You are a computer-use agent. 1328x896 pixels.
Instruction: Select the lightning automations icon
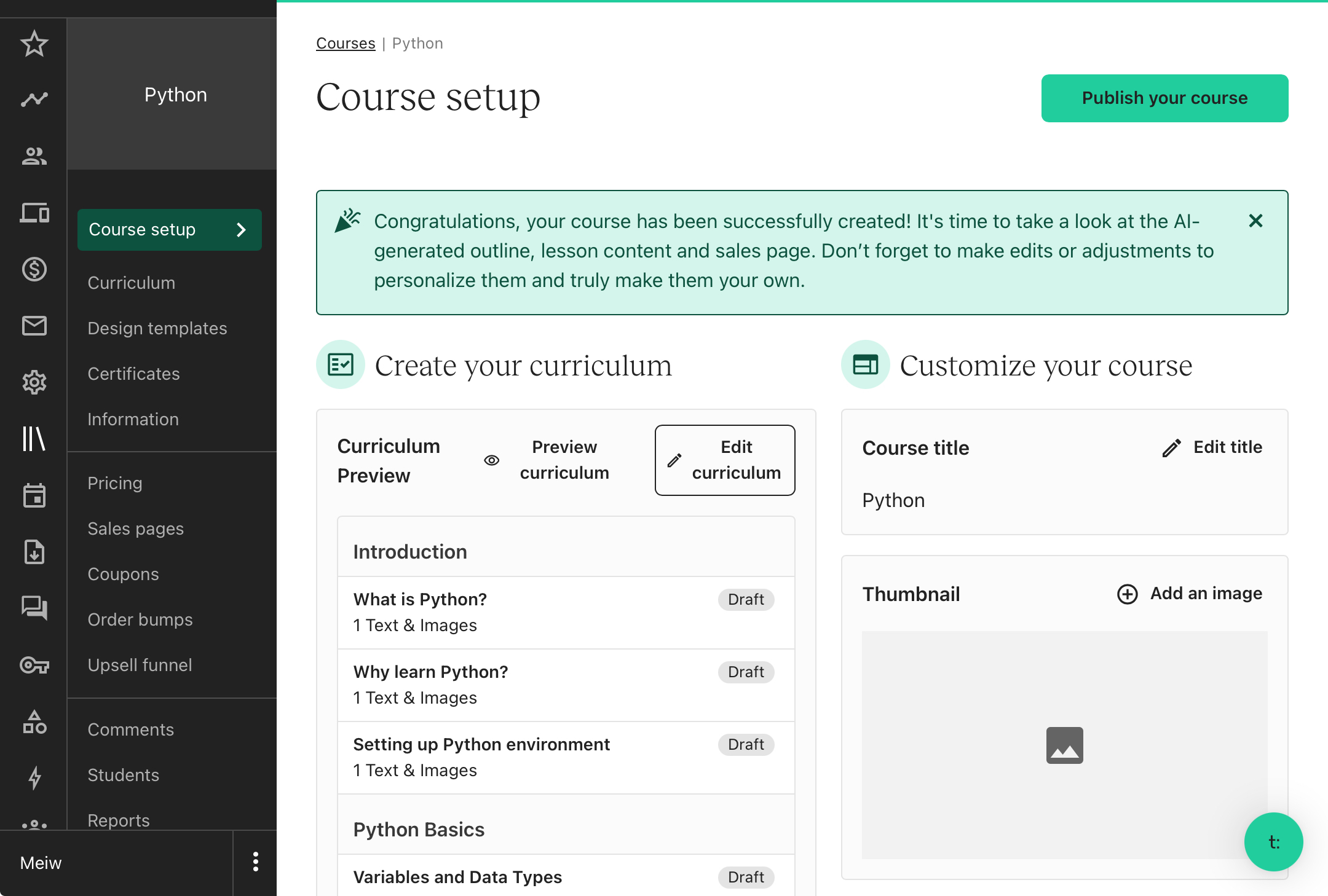pos(34,779)
